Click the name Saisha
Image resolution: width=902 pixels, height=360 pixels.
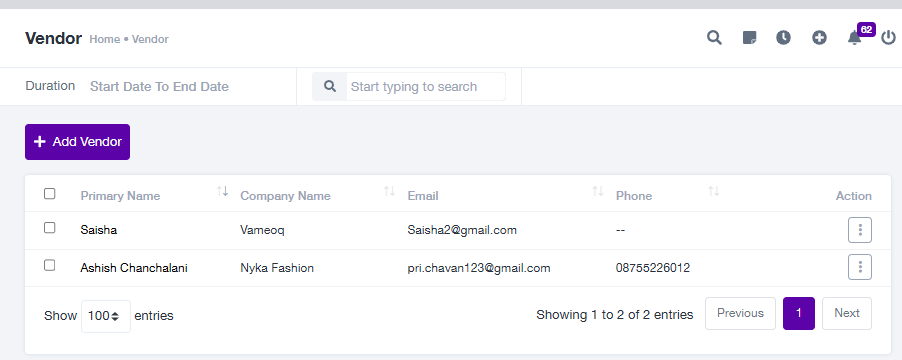(99, 230)
